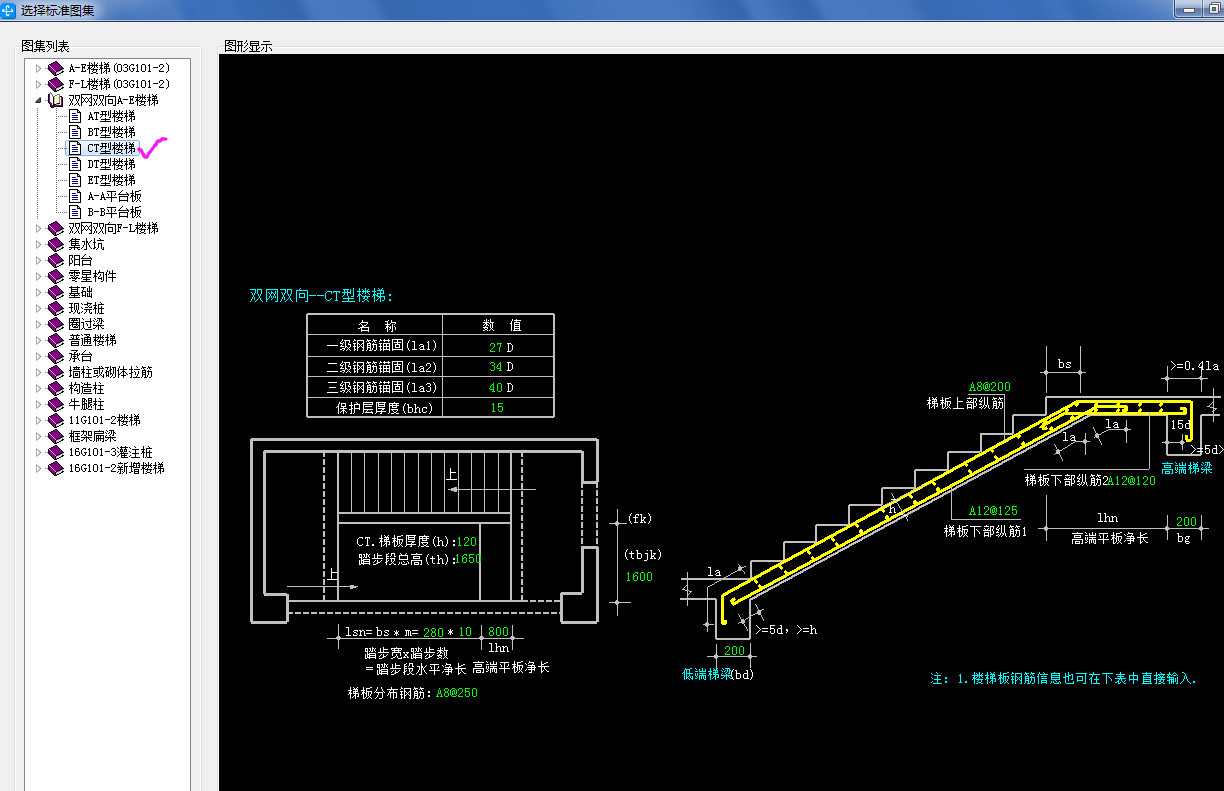Edit the step count m value 10
This screenshot has width=1224, height=791.
(x=465, y=632)
